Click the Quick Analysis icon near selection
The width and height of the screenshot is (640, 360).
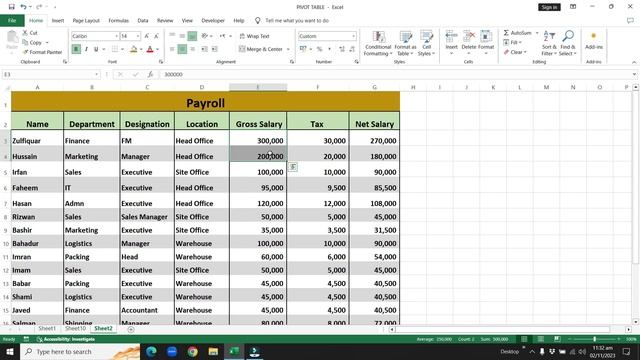coord(293,167)
